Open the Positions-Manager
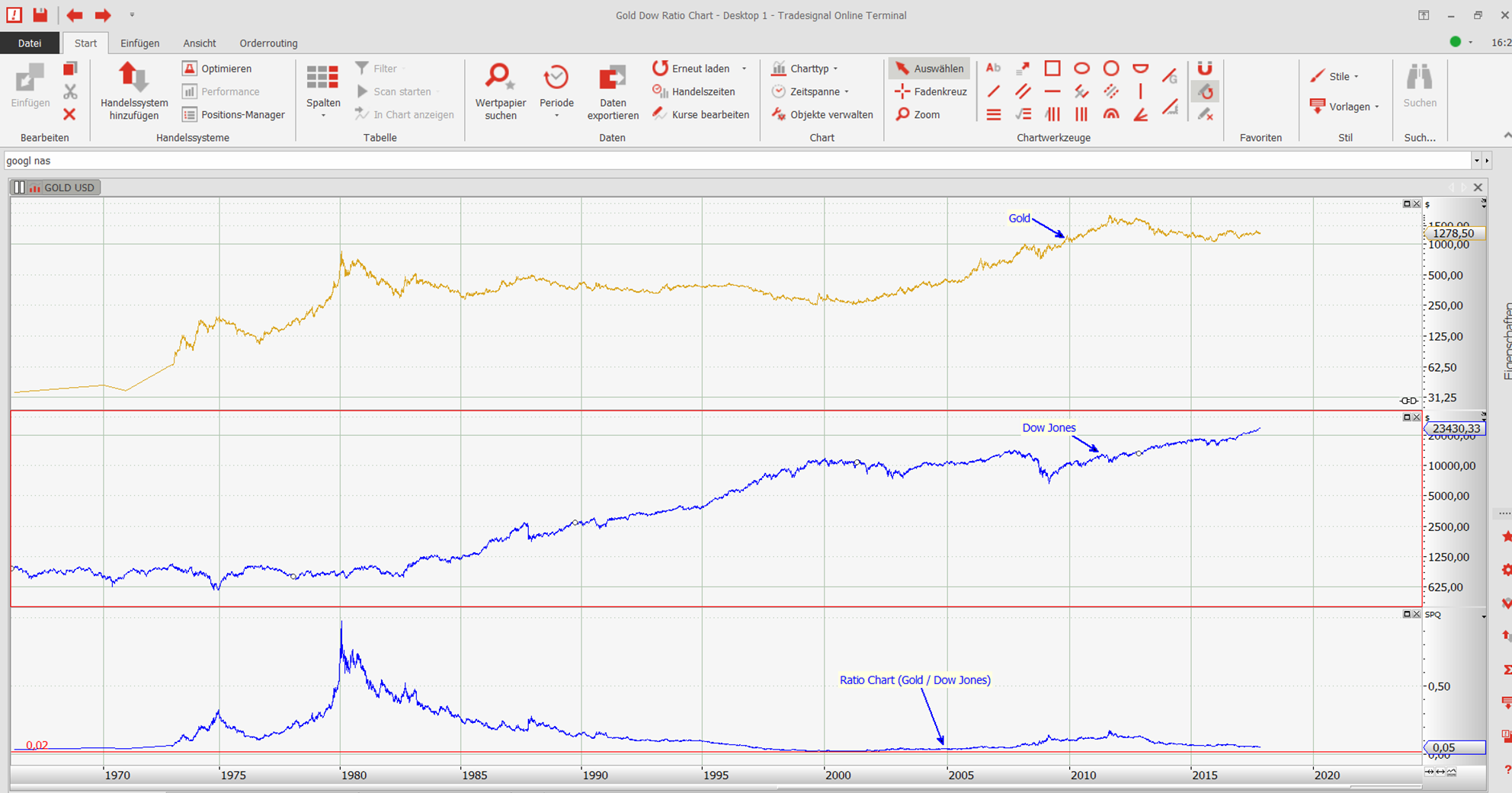 point(234,114)
